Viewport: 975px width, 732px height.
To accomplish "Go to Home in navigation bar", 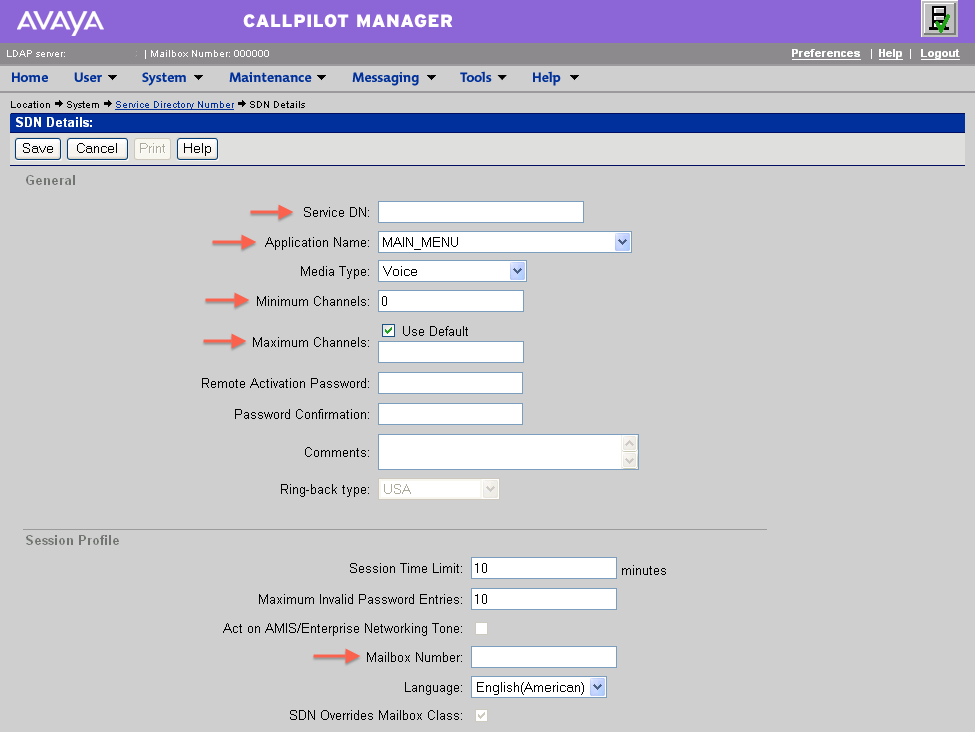I will [30, 78].
